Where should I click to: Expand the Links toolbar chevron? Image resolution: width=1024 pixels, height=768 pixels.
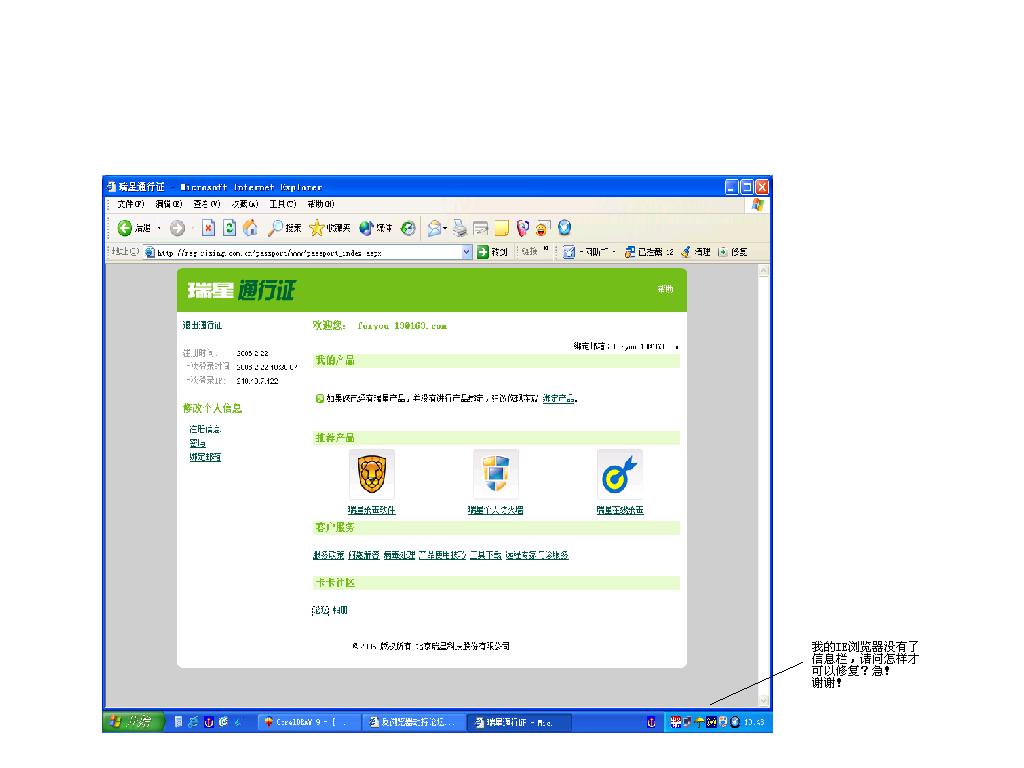point(546,249)
